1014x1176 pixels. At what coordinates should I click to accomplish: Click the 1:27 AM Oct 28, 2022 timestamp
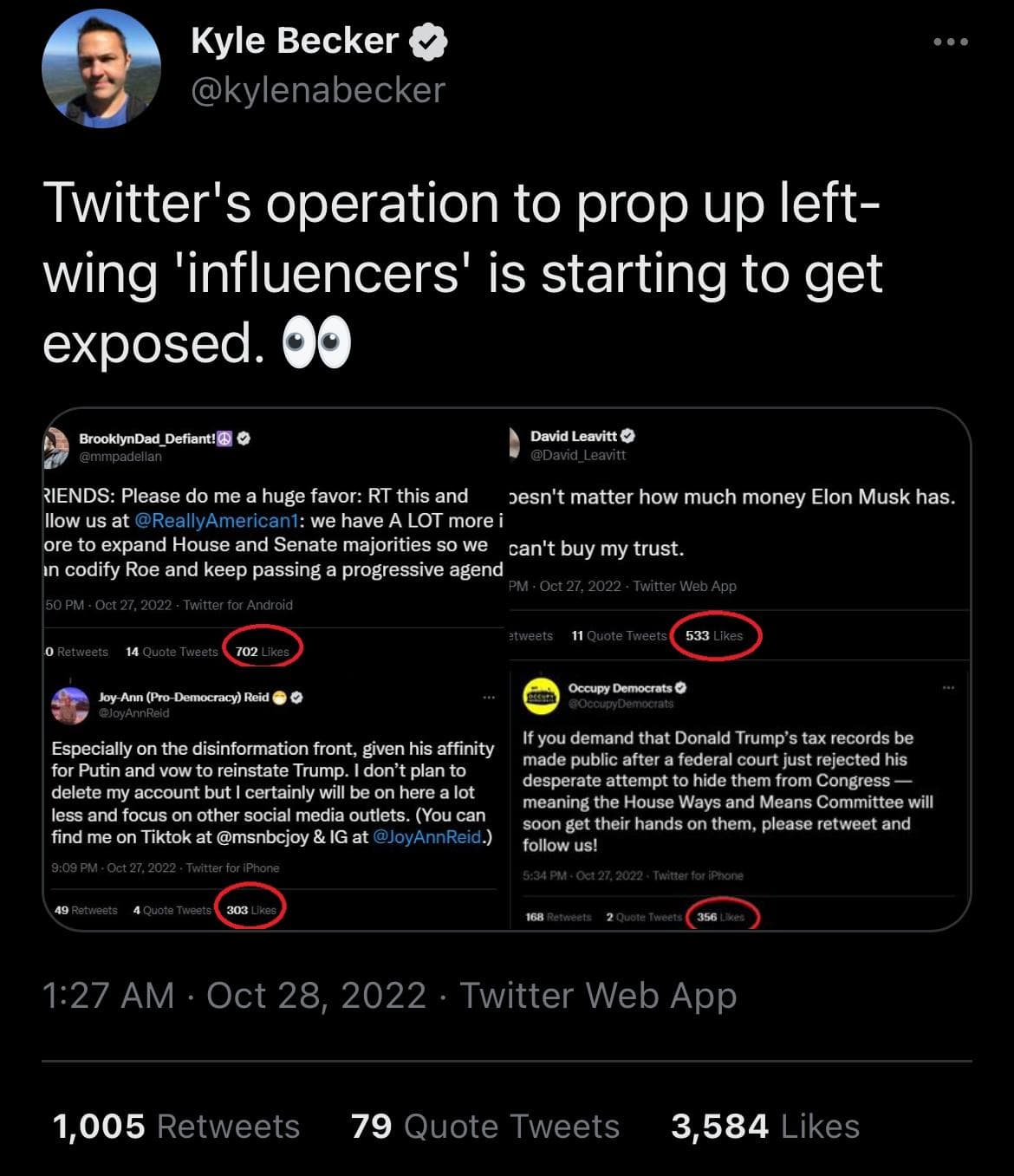234,995
